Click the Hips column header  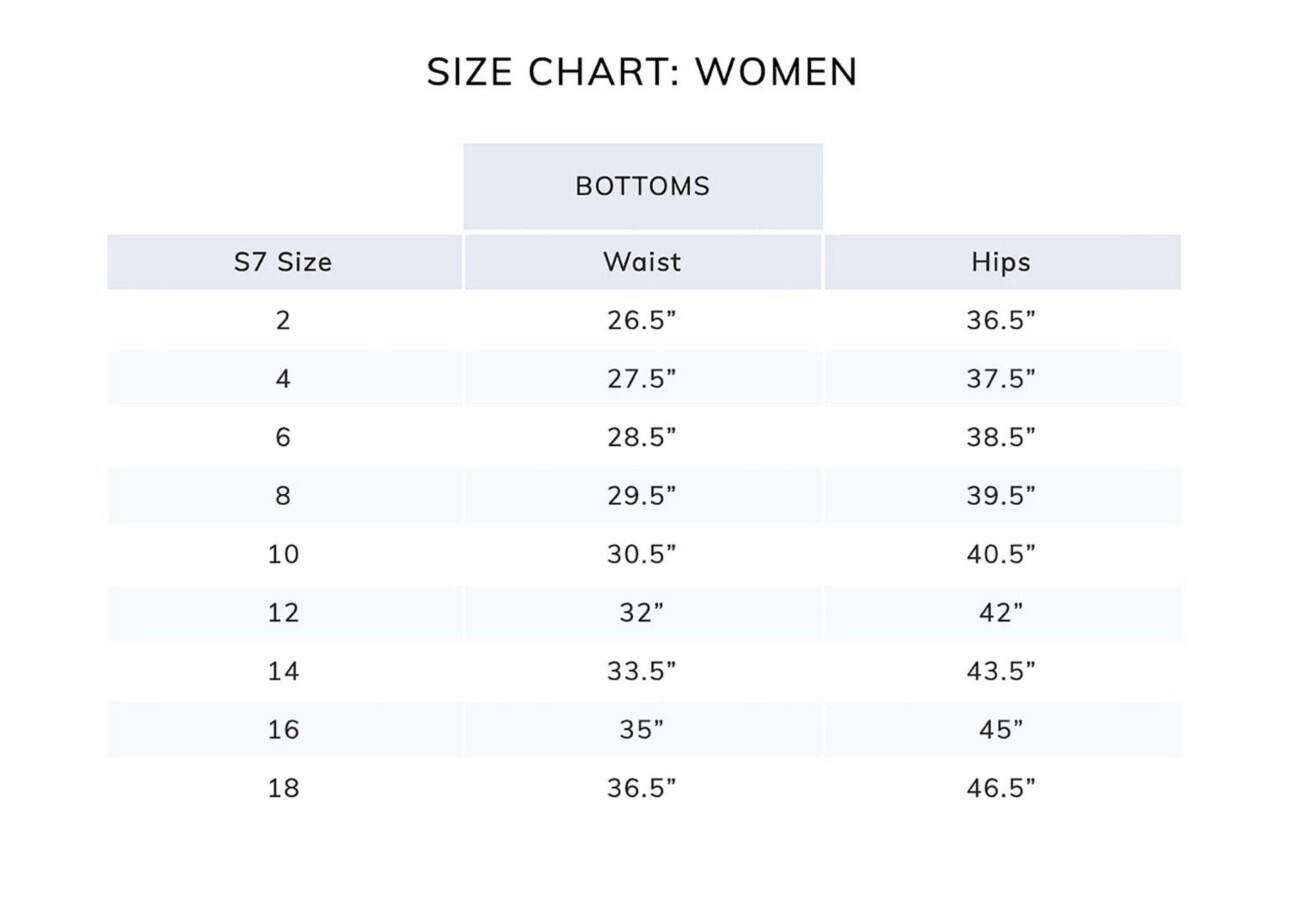tap(1000, 262)
